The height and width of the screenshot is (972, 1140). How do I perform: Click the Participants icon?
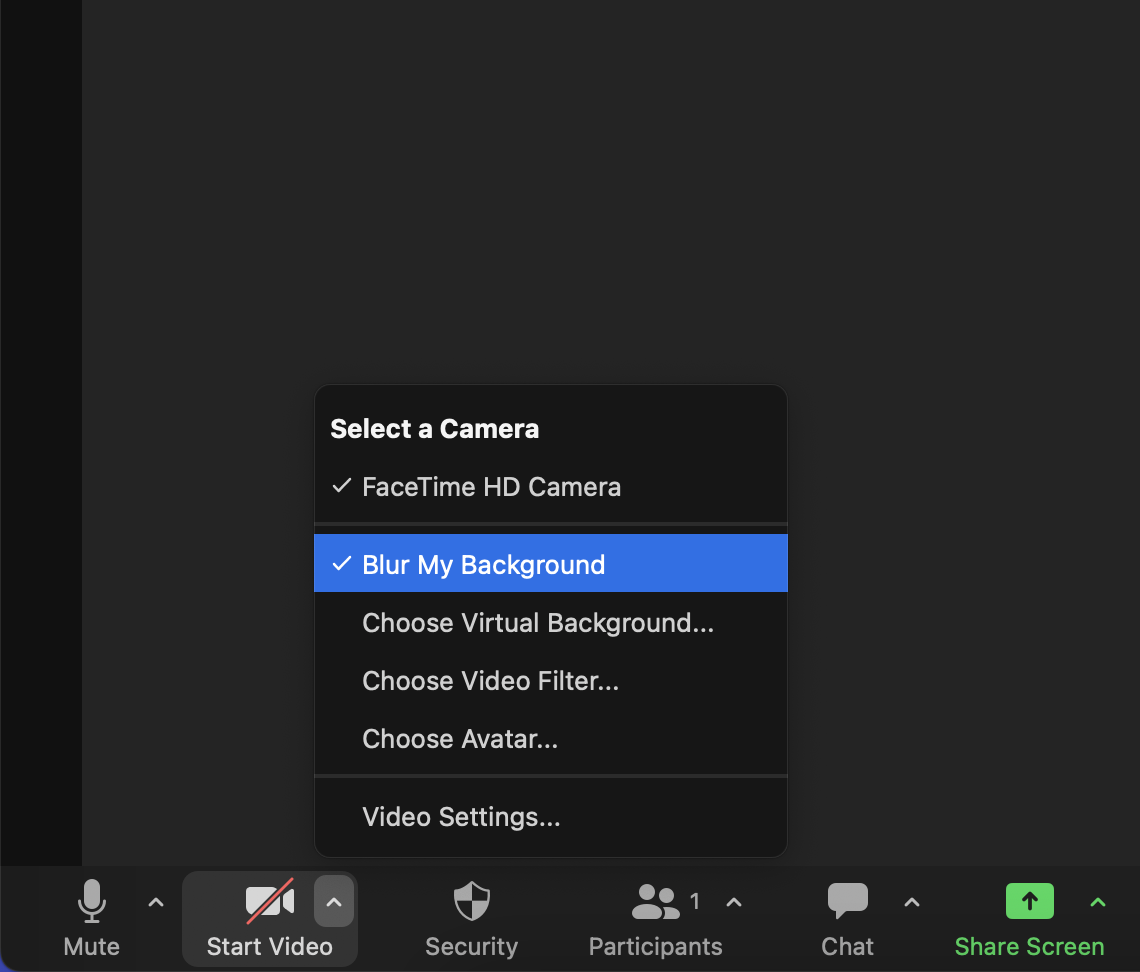pos(655,901)
